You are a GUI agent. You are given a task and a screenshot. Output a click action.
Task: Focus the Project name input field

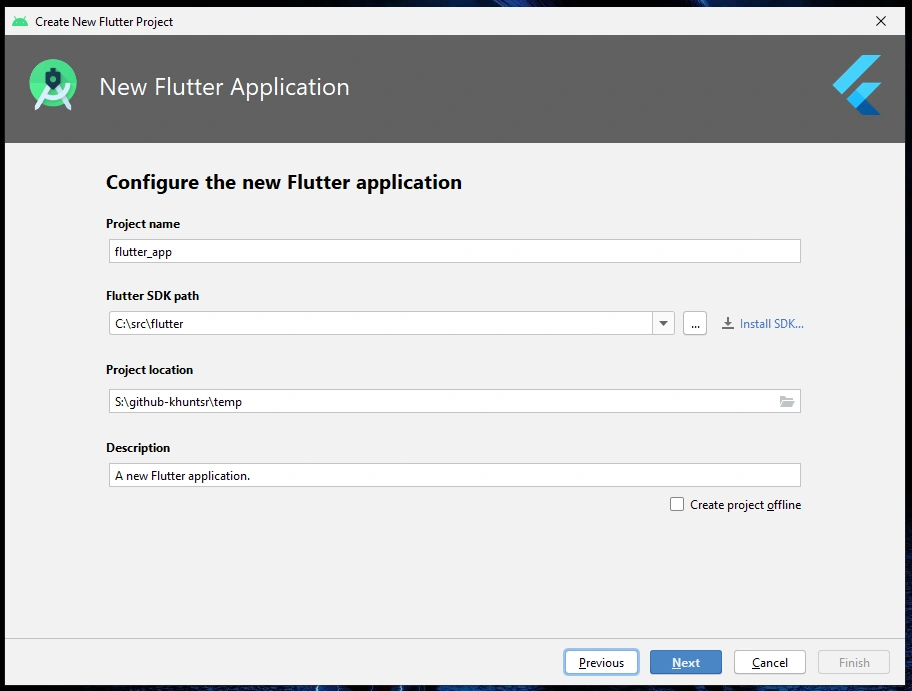point(455,251)
